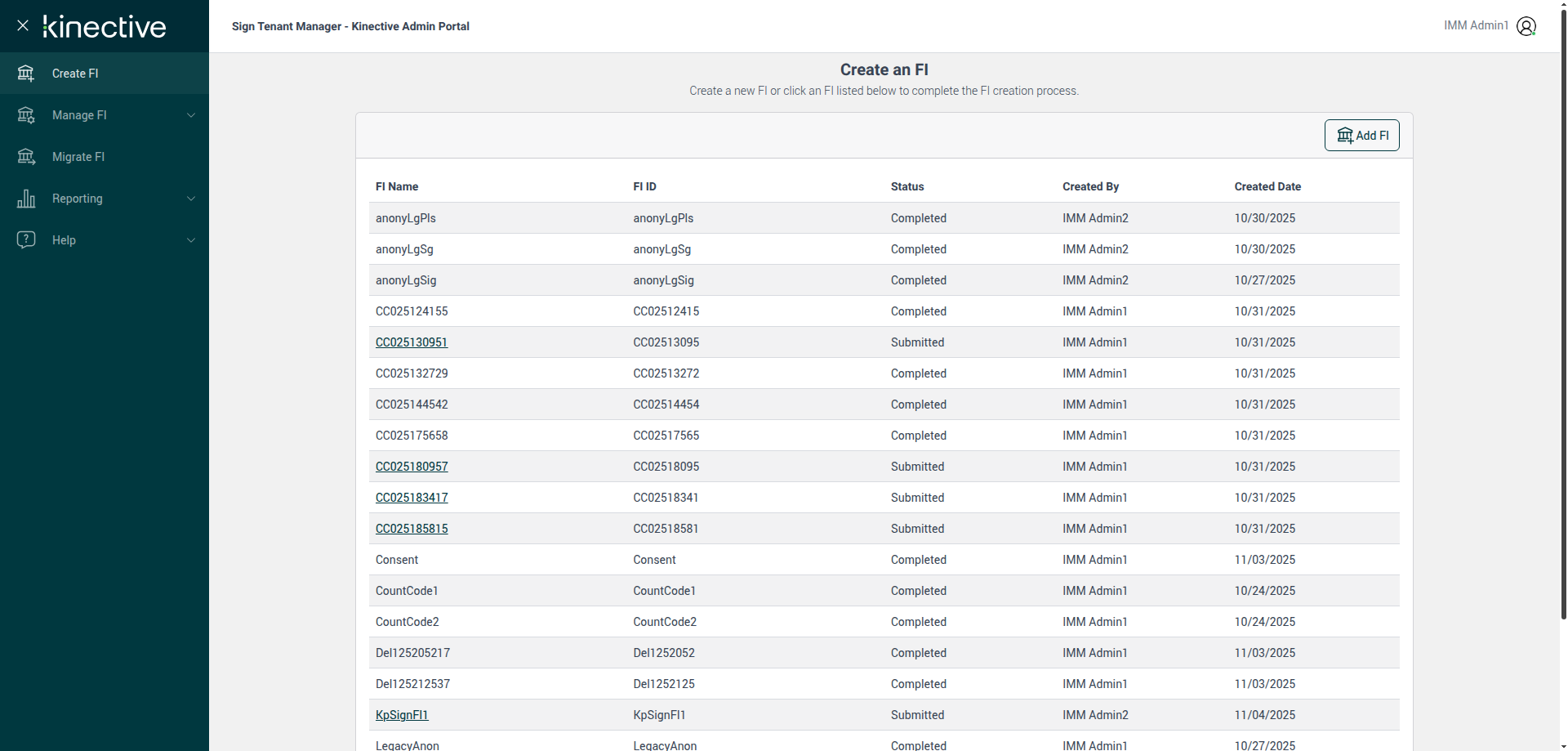The height and width of the screenshot is (751, 1568).
Task: Open the KpSignFI1 FI link
Action: [x=402, y=715]
